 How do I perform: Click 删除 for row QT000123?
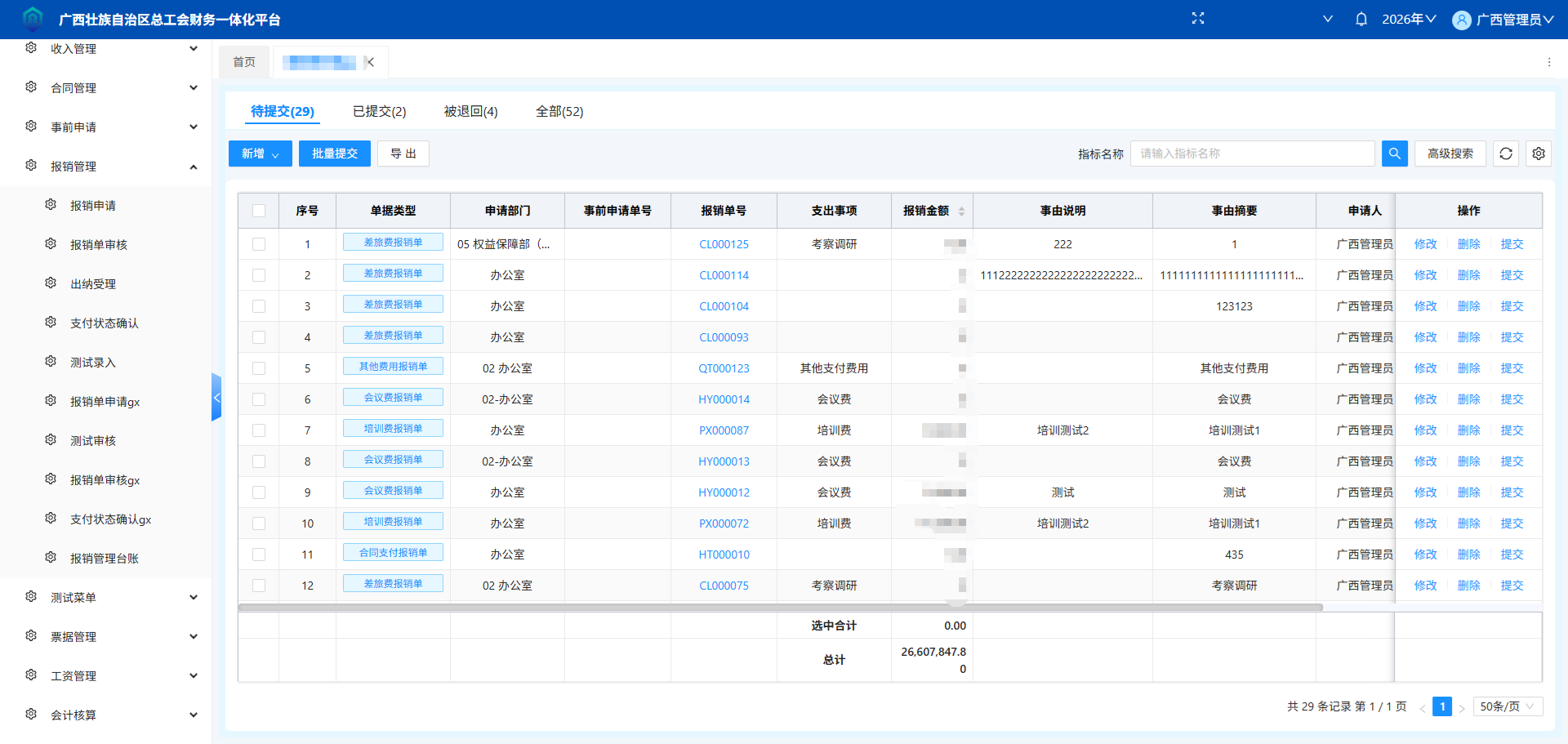(x=1469, y=368)
